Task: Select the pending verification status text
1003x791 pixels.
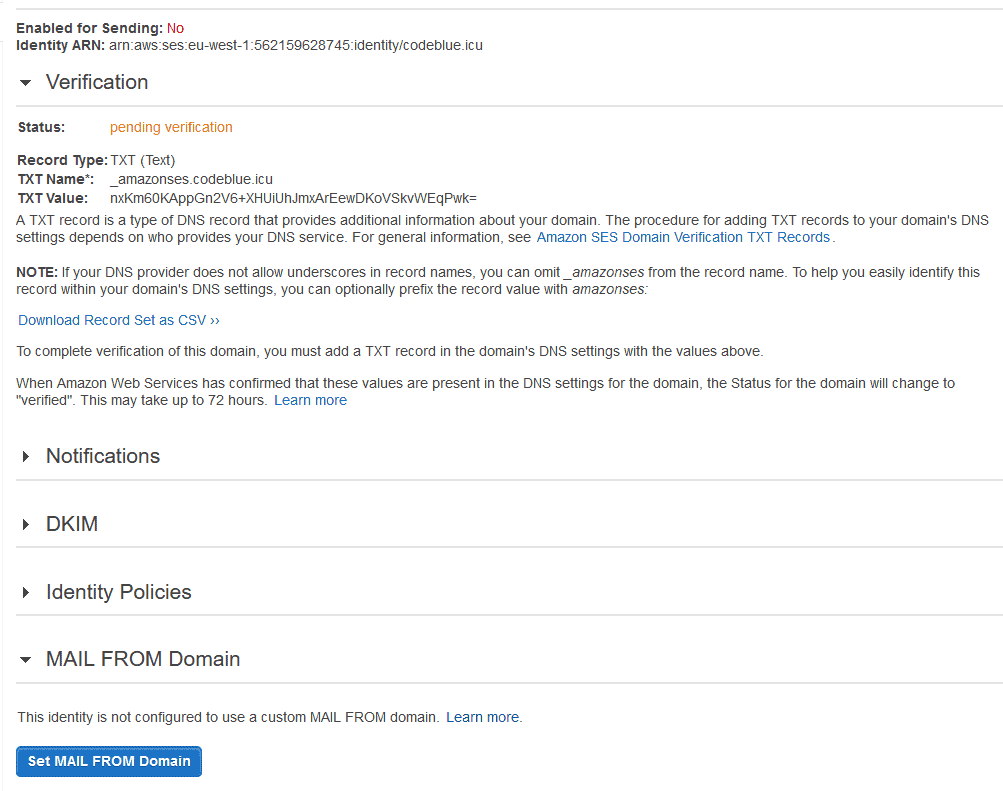Action: pyautogui.click(x=170, y=127)
